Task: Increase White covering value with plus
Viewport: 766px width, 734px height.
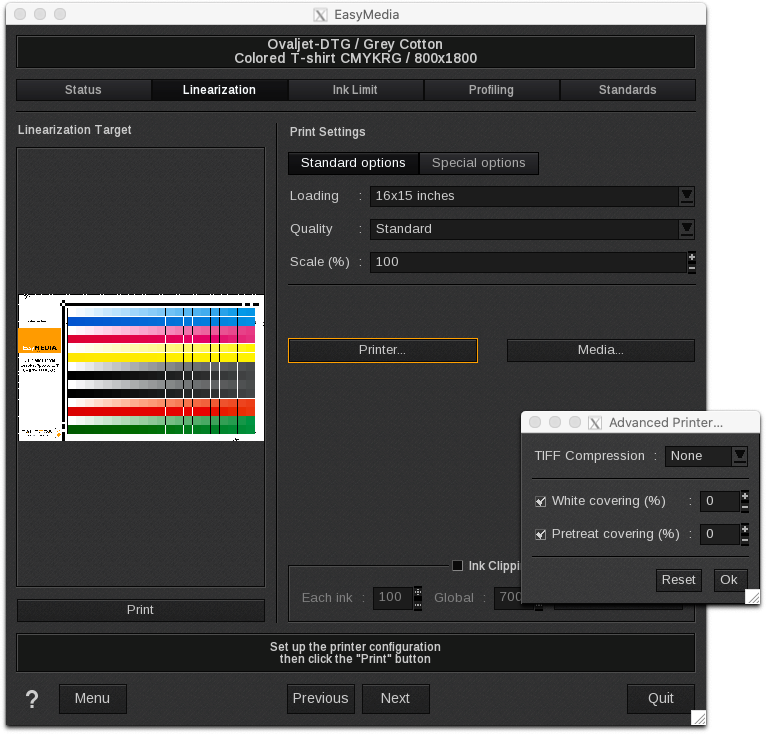Action: point(744,496)
